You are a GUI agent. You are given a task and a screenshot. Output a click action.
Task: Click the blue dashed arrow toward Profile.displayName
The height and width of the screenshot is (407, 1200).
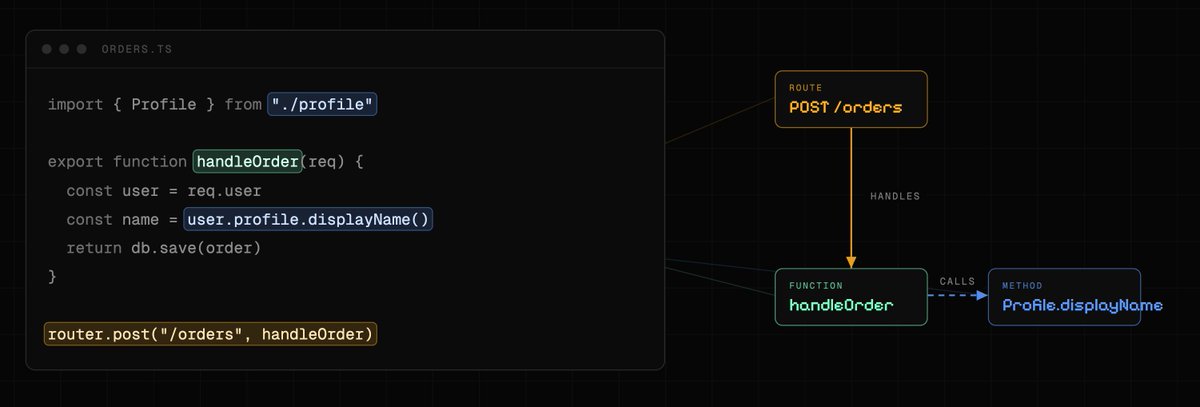(958, 297)
